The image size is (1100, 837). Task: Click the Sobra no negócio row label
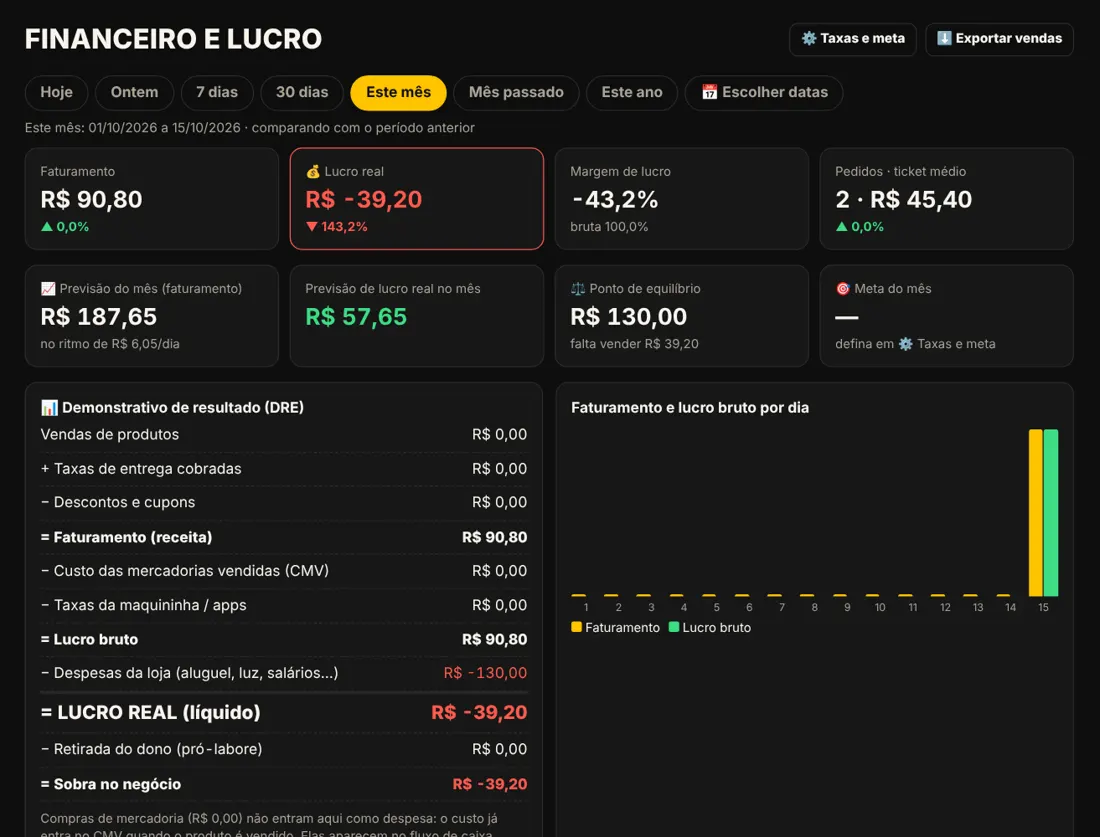pyautogui.click(x=111, y=784)
